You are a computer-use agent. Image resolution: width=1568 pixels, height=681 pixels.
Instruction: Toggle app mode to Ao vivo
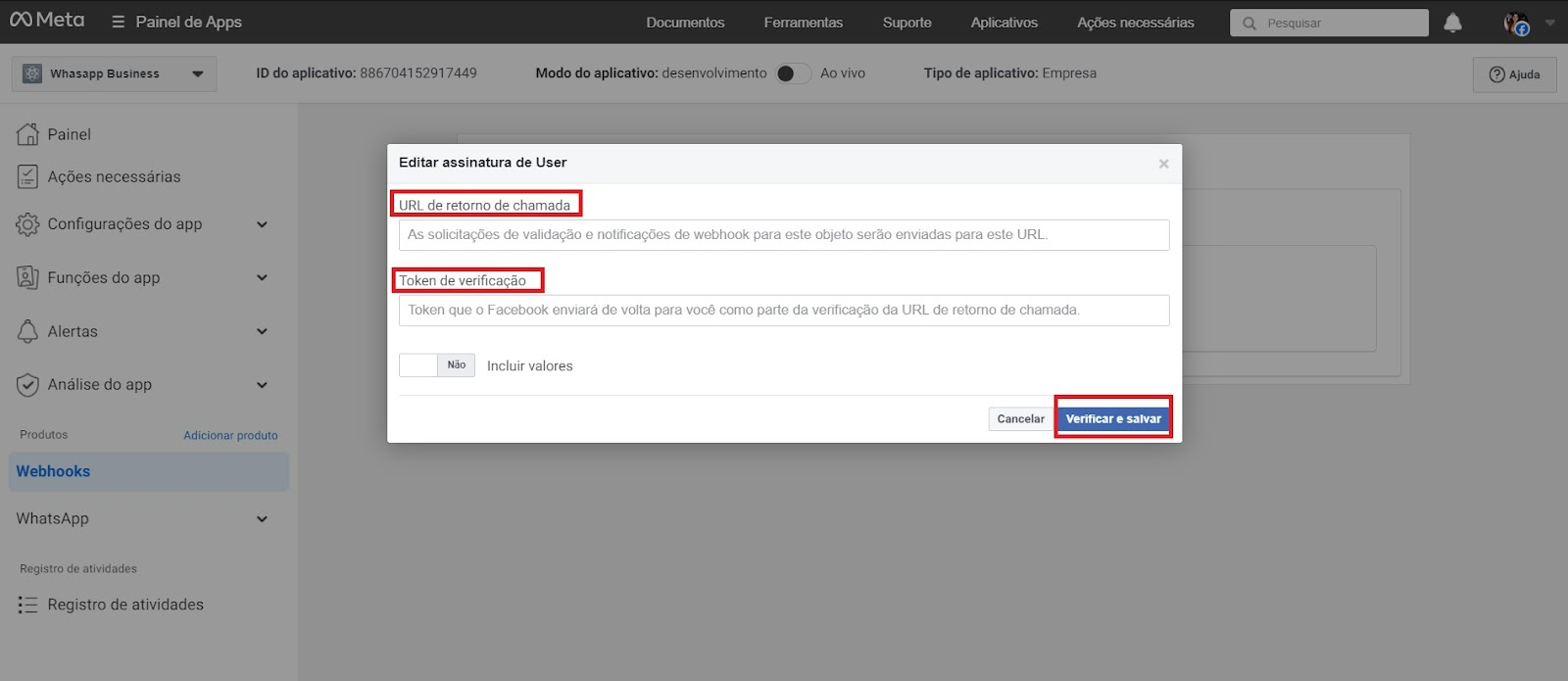pos(793,73)
